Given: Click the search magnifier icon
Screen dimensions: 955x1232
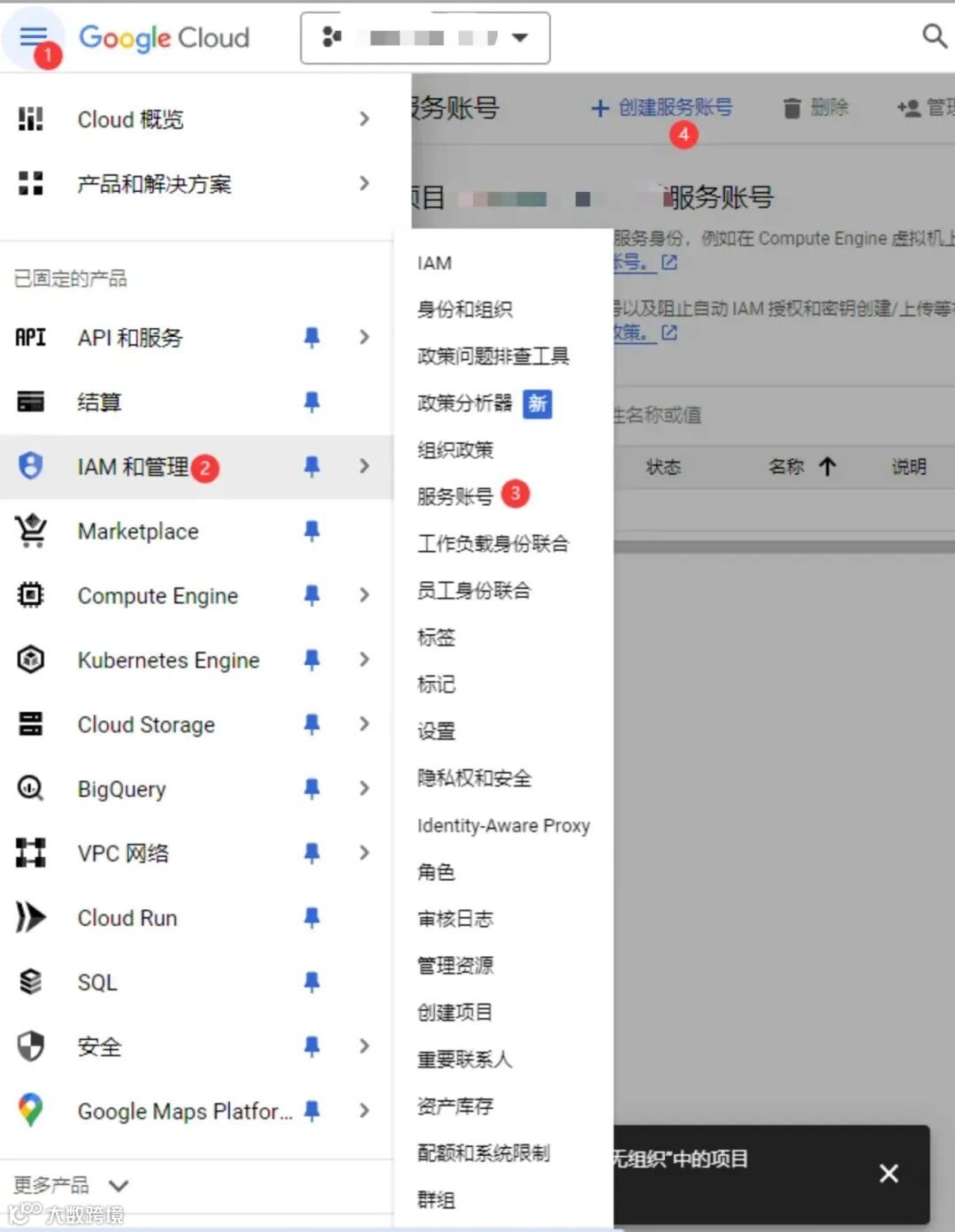Looking at the screenshot, I should [934, 36].
